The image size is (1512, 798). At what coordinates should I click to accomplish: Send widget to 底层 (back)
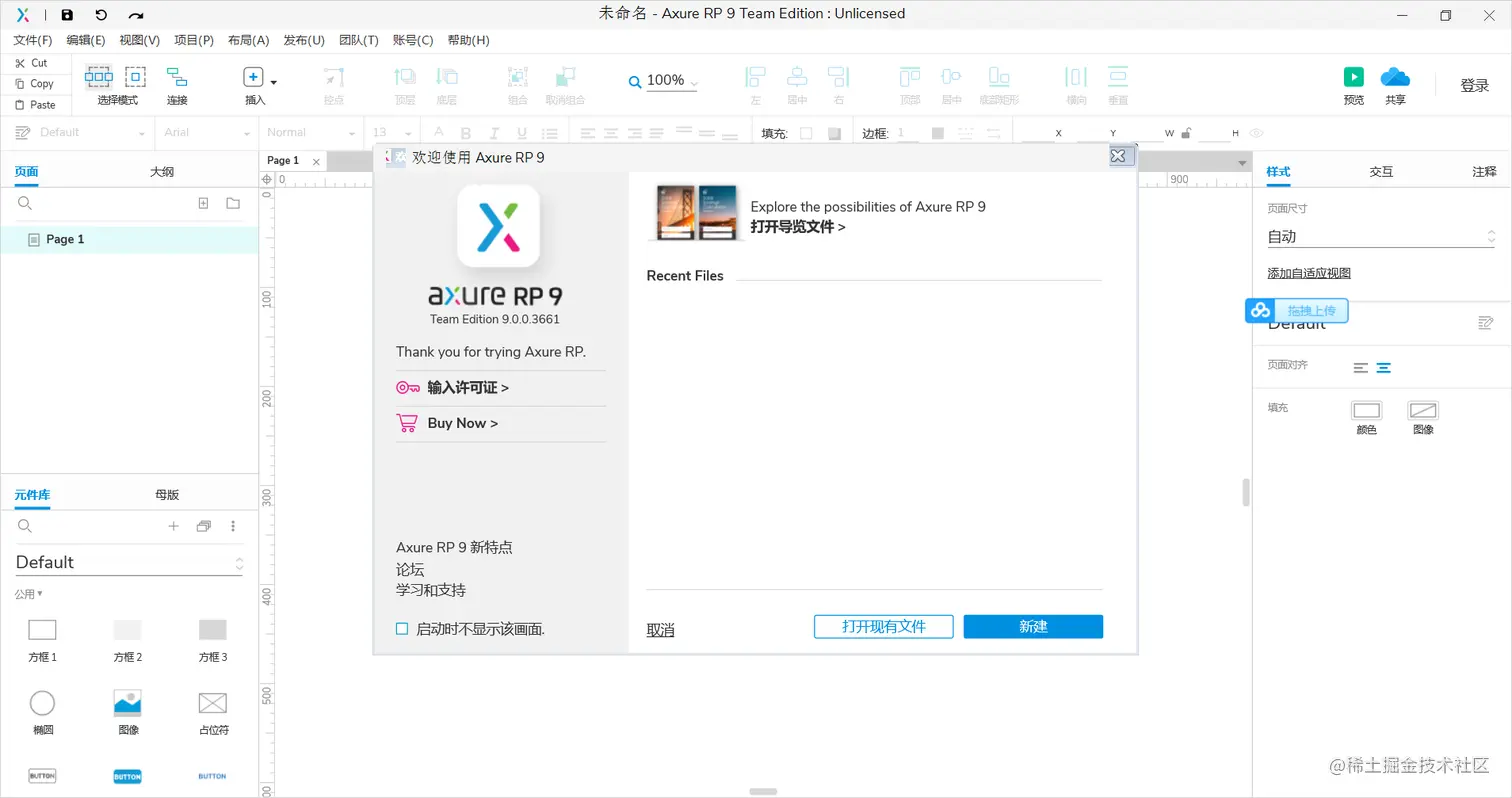446,76
